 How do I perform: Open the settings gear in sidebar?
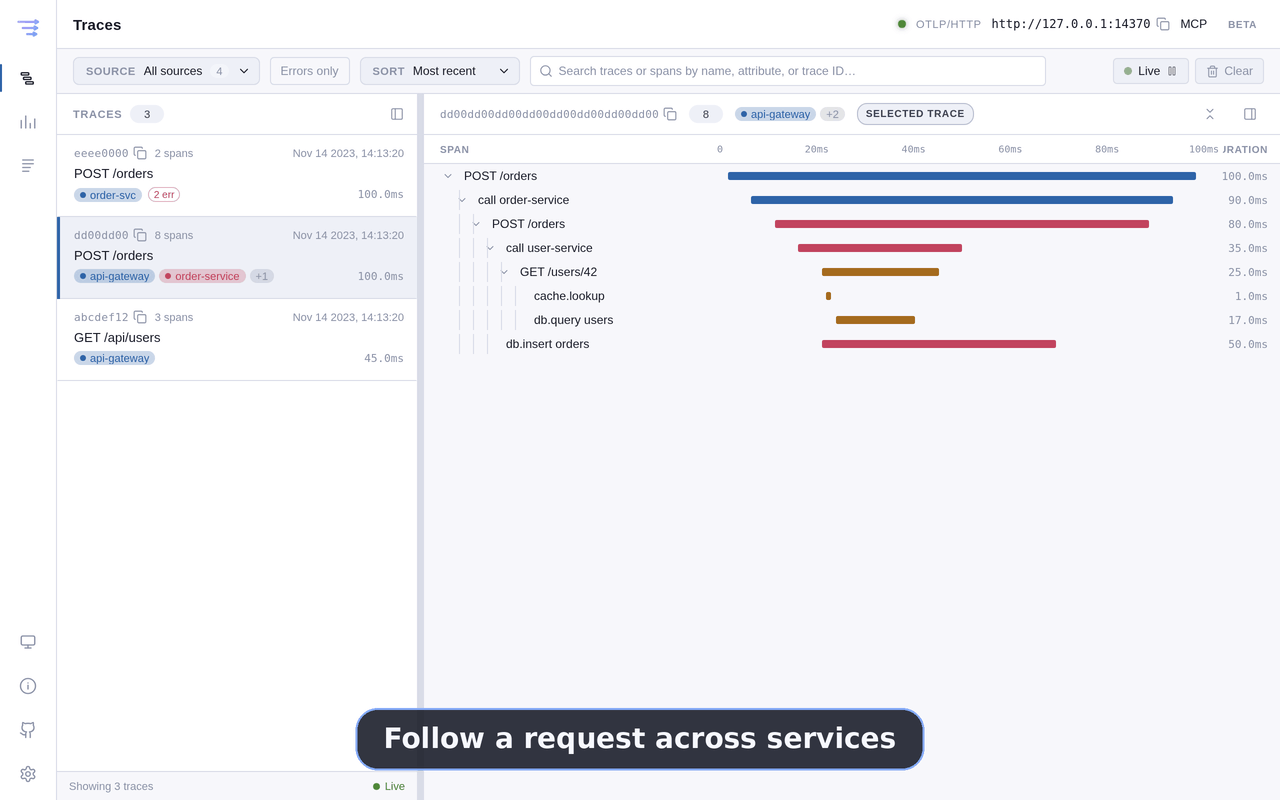tap(28, 774)
